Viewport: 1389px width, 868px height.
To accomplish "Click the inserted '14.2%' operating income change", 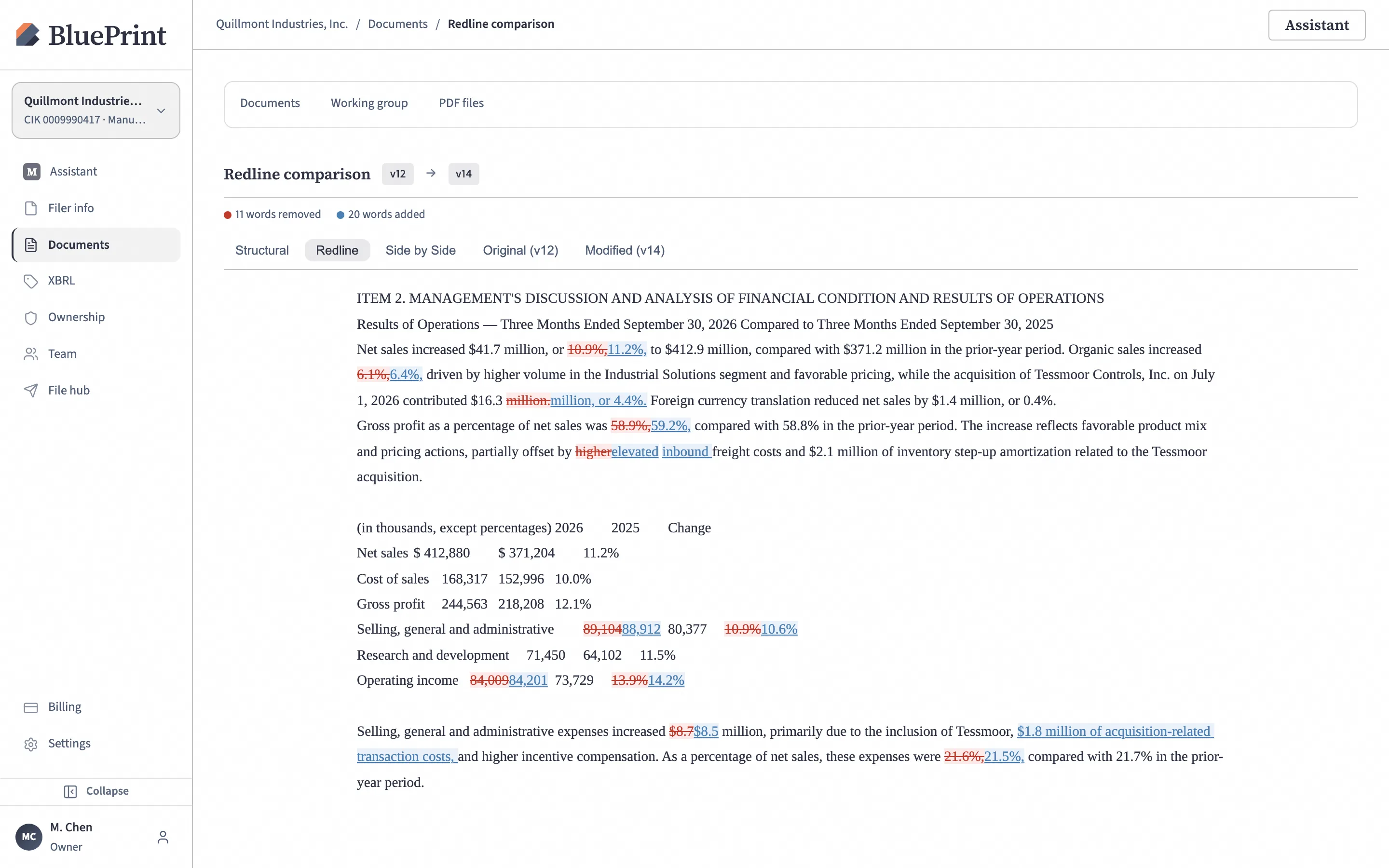I will tap(666, 680).
